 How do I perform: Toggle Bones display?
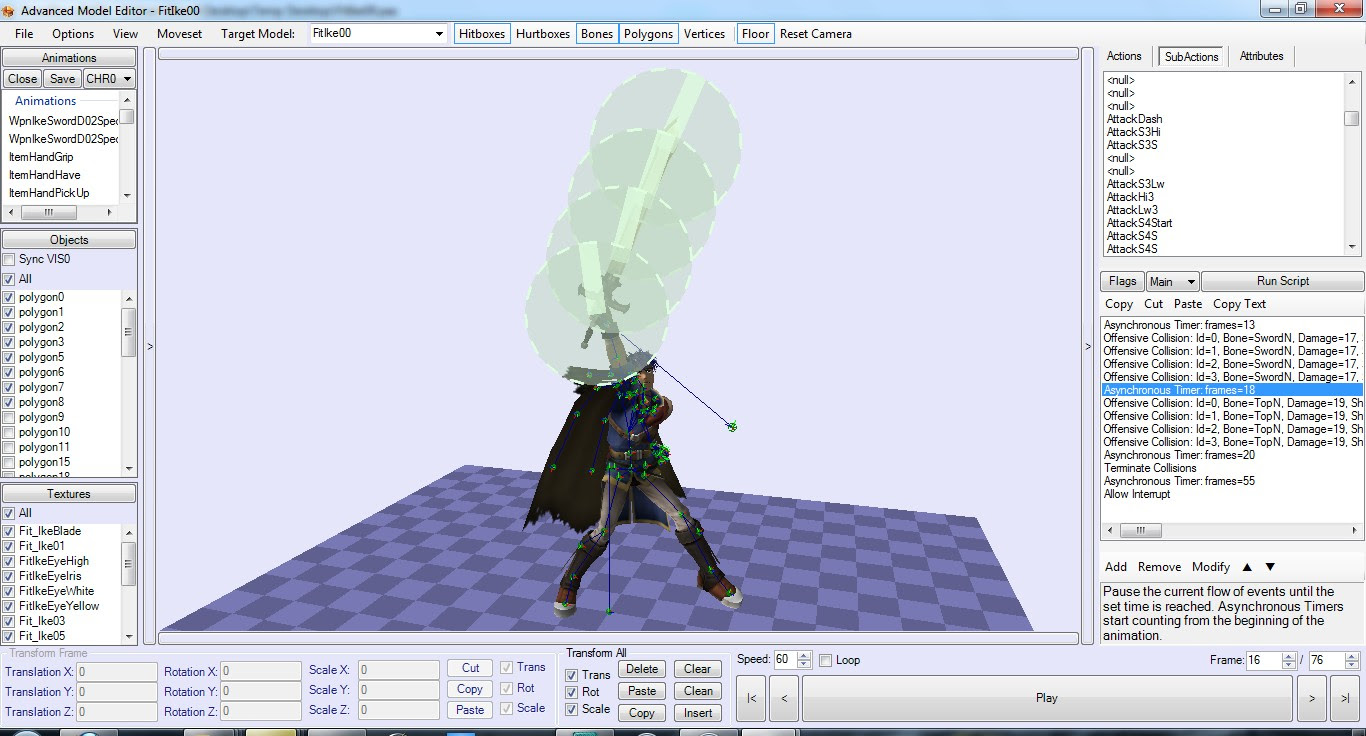(597, 34)
